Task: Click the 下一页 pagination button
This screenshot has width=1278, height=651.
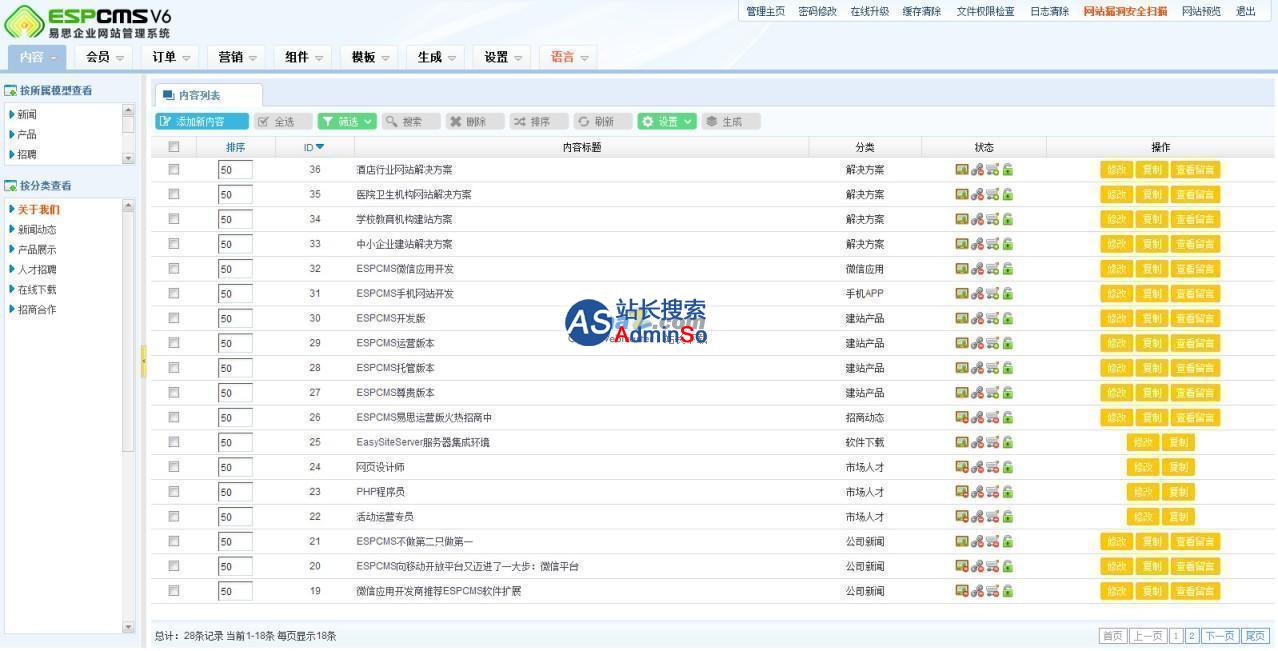Action: click(x=1219, y=636)
